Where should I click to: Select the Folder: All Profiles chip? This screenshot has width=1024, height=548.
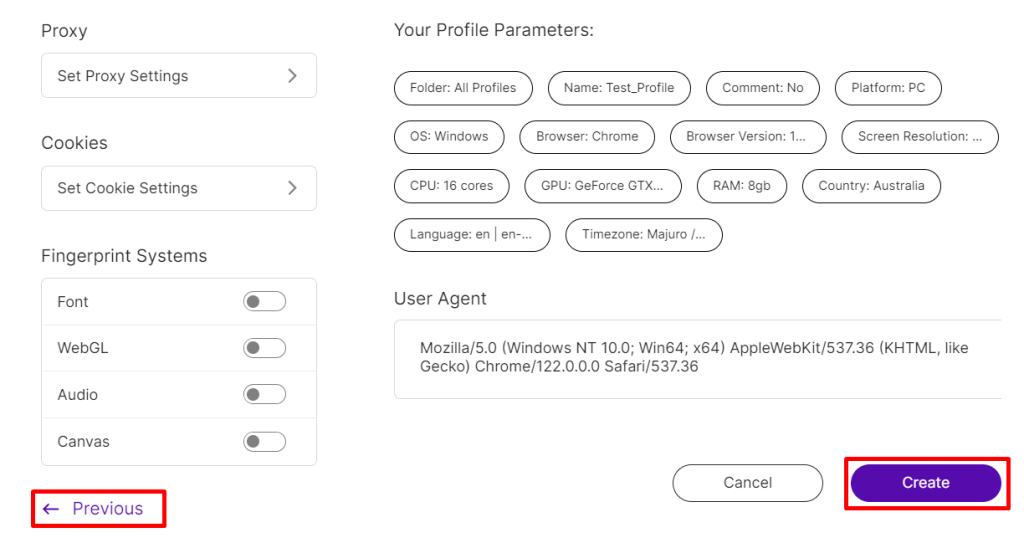pyautogui.click(x=463, y=88)
